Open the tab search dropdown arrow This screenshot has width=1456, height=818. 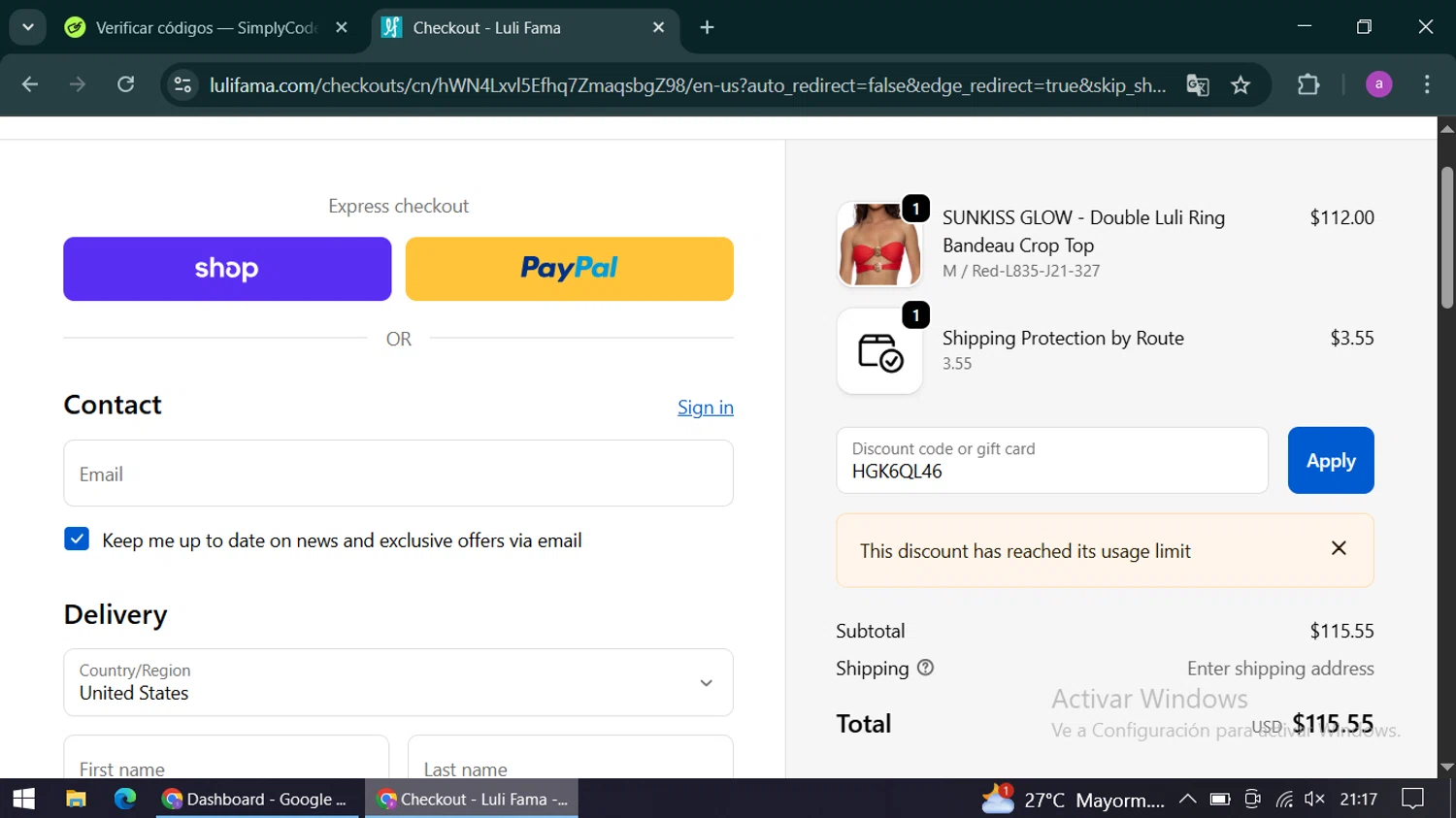tap(28, 27)
